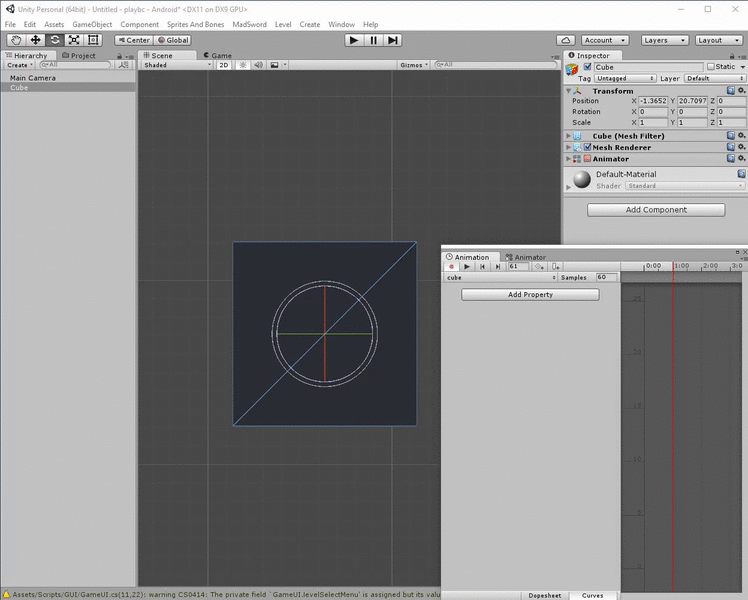The width and height of the screenshot is (748, 600).
Task: Open animation clip dropdown cube
Action: (501, 277)
